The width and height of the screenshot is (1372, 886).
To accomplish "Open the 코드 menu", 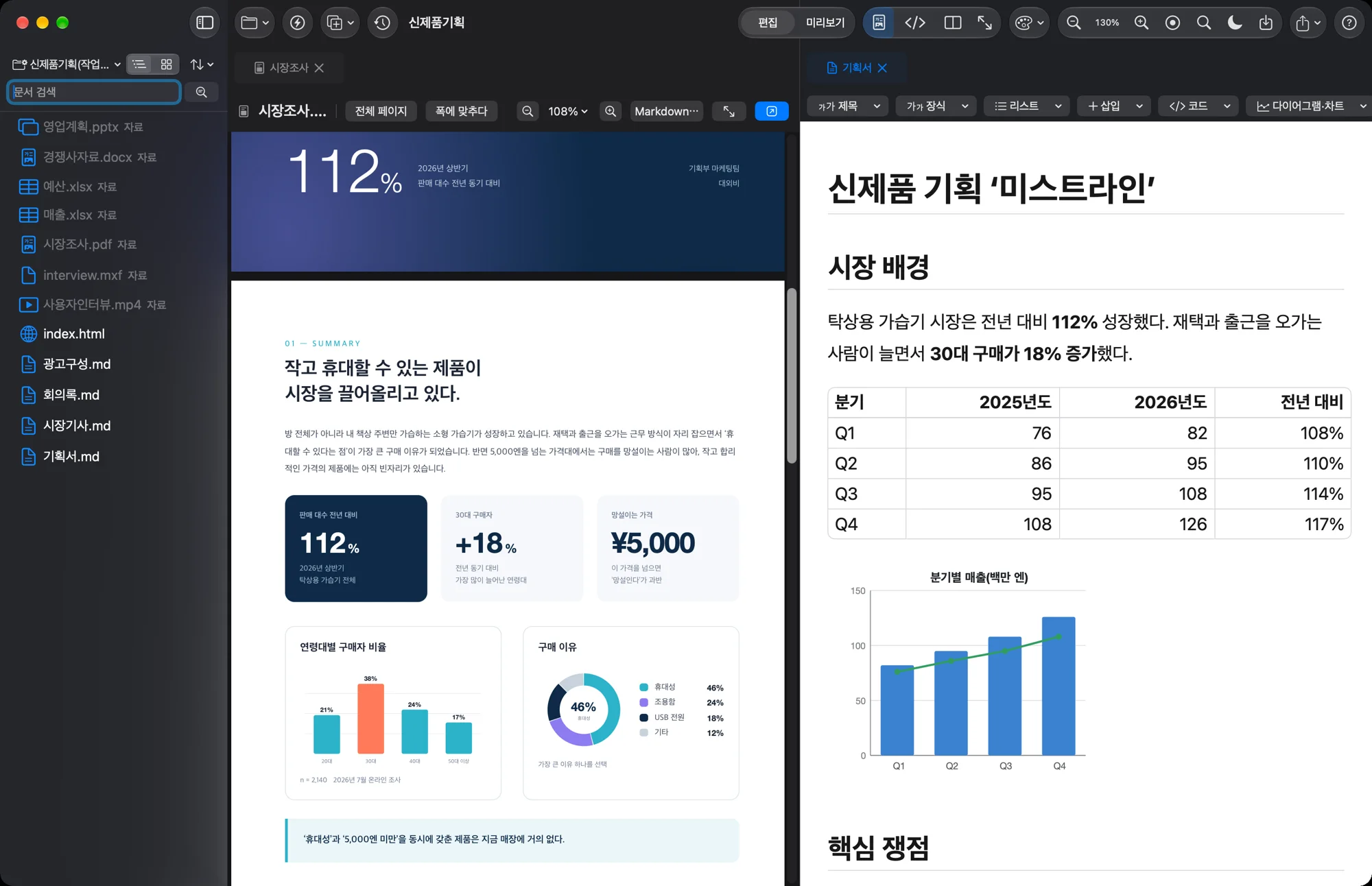I will tap(1199, 106).
